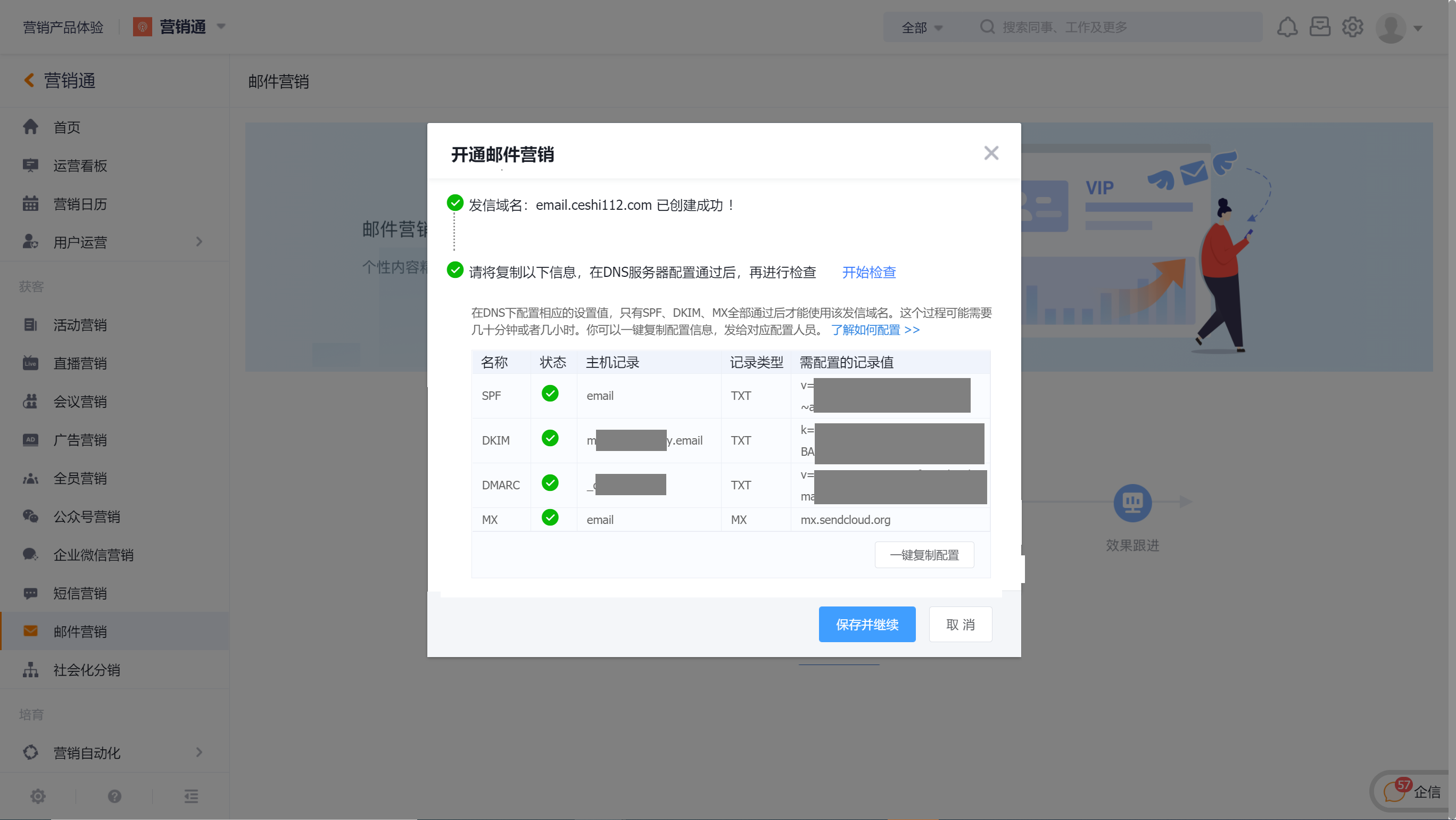Screen dimensions: 1456x820
Task: Click the 短信营销 message icon
Action: (x=30, y=593)
